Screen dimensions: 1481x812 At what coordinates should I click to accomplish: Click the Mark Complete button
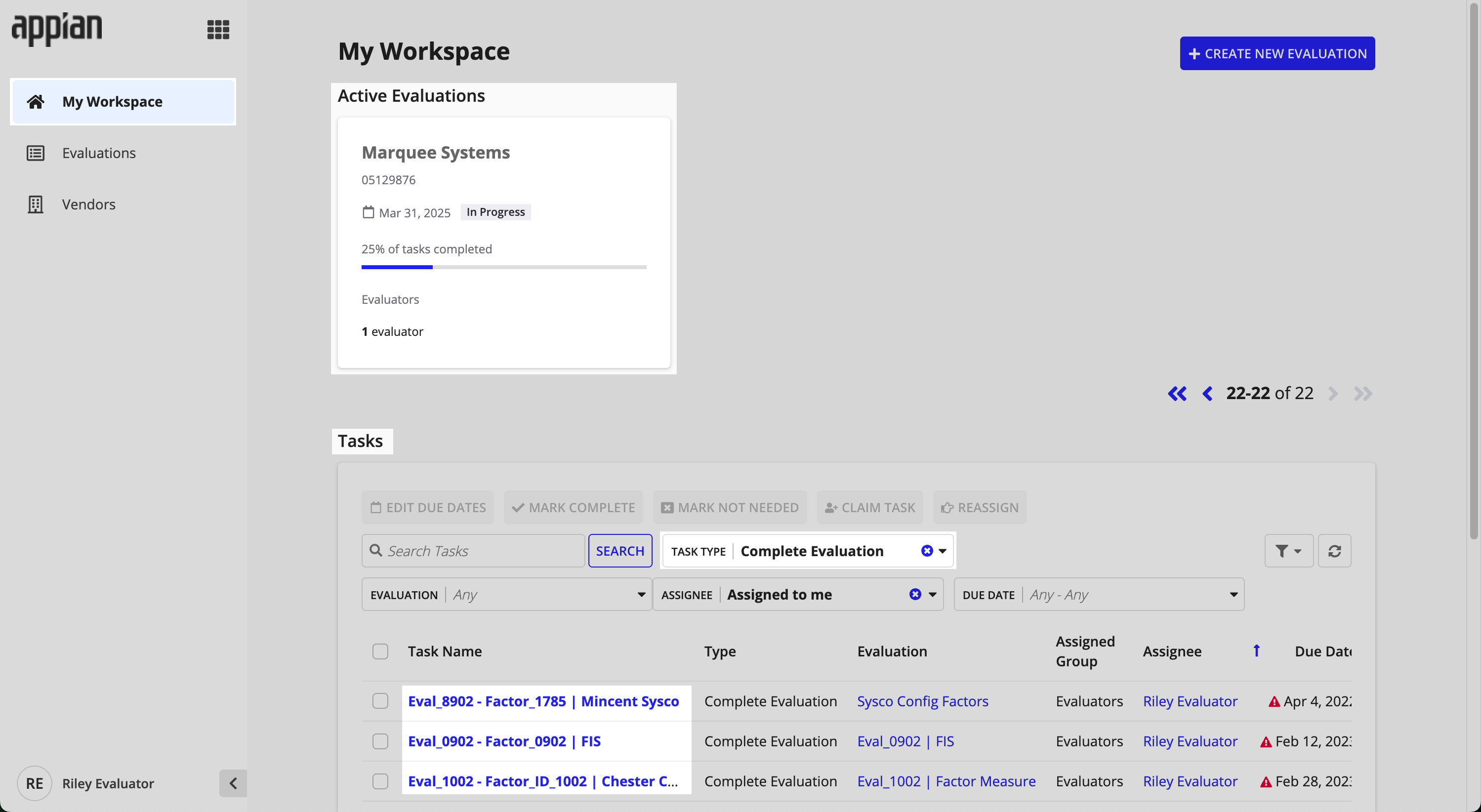point(573,507)
